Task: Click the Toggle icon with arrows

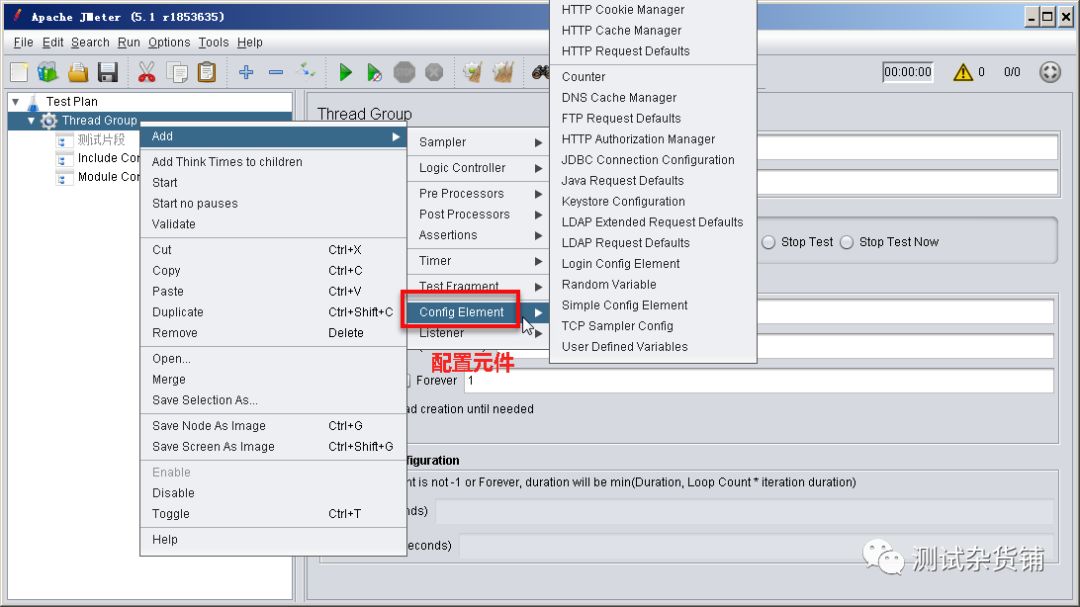Action: tap(306, 70)
